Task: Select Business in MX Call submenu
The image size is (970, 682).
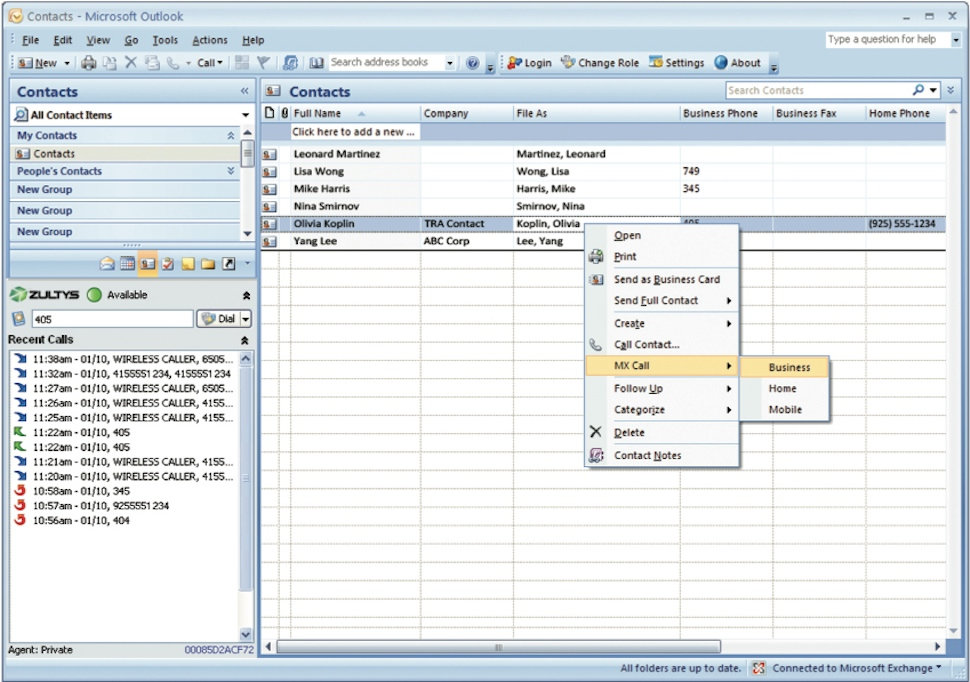Action: 789,367
